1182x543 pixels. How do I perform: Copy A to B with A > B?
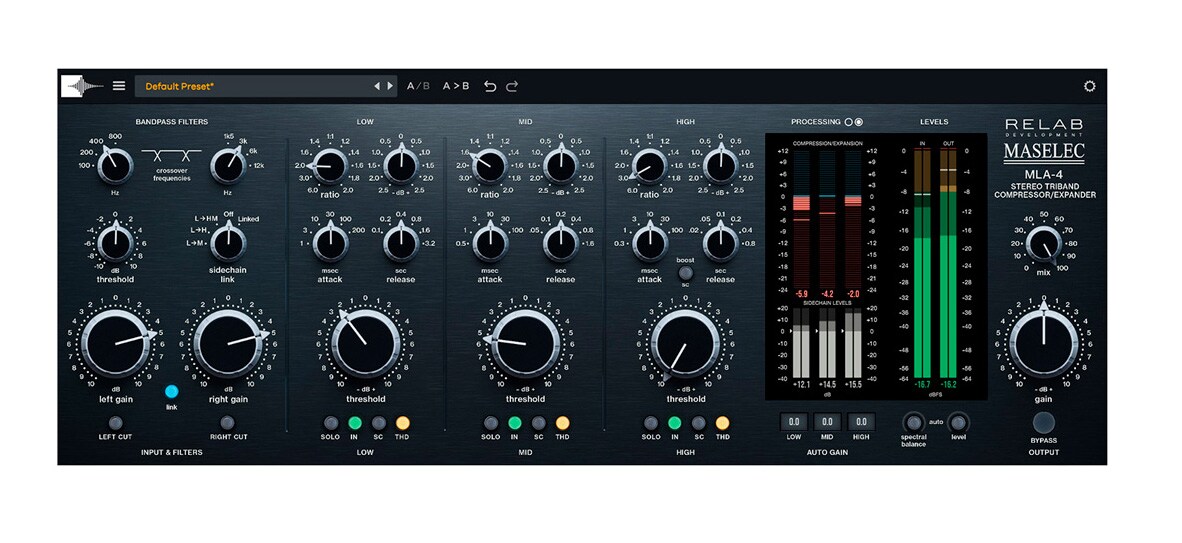(x=456, y=86)
